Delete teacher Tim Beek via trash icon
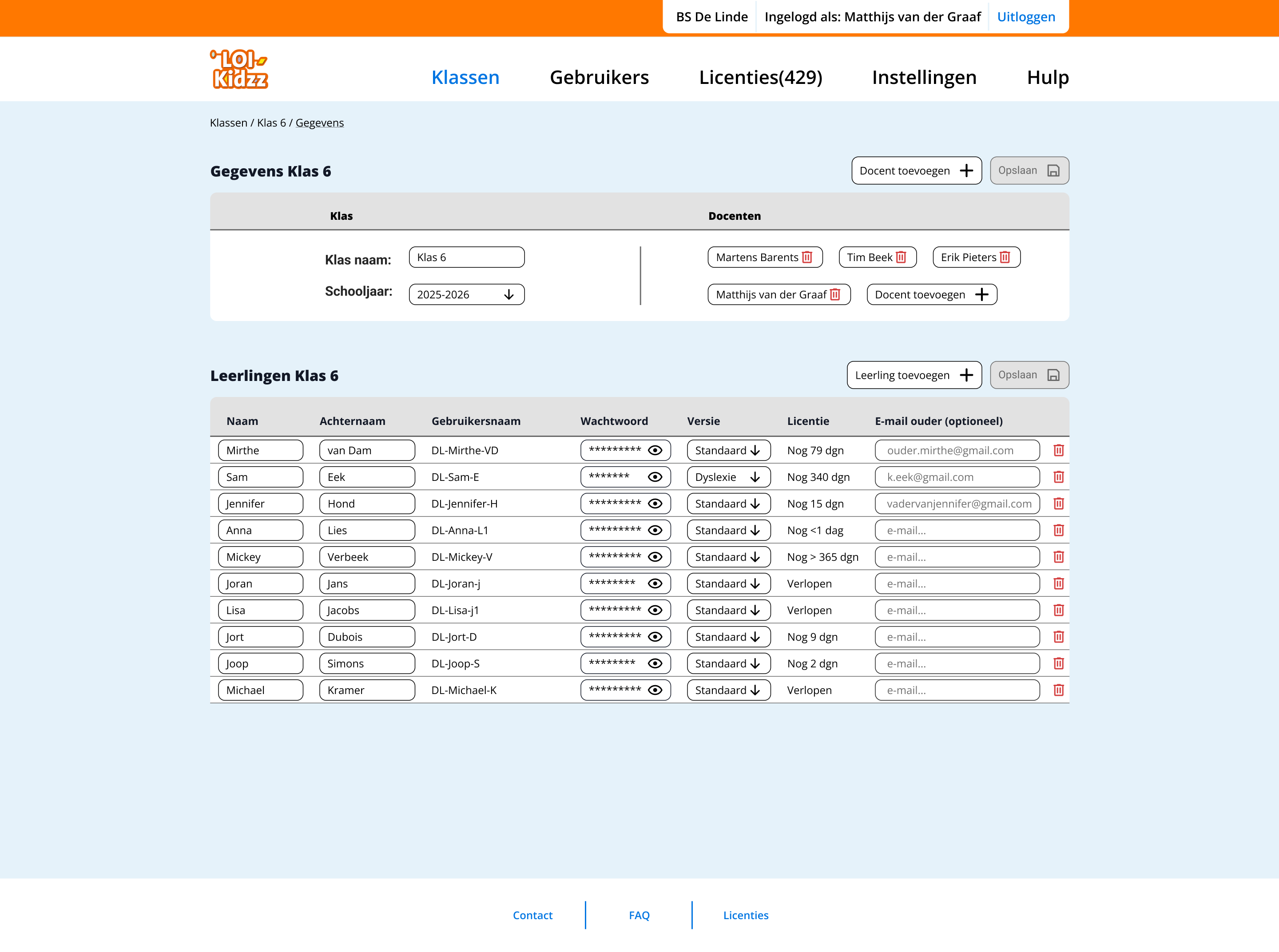The image size is (1279, 952). click(x=901, y=257)
